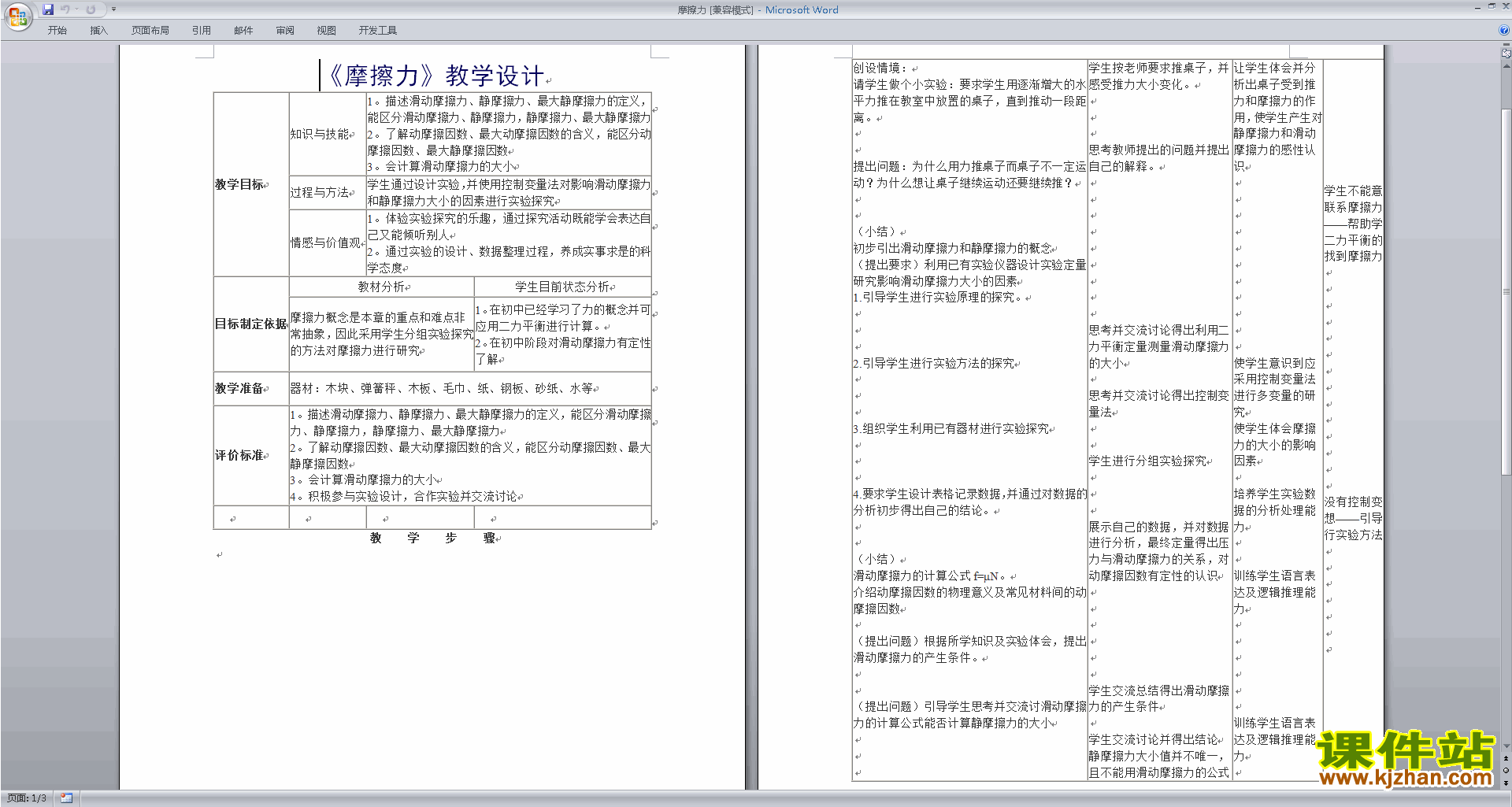Click the 学生目前状态分析 header cell
This screenshot has width=1512, height=807.
[x=562, y=287]
